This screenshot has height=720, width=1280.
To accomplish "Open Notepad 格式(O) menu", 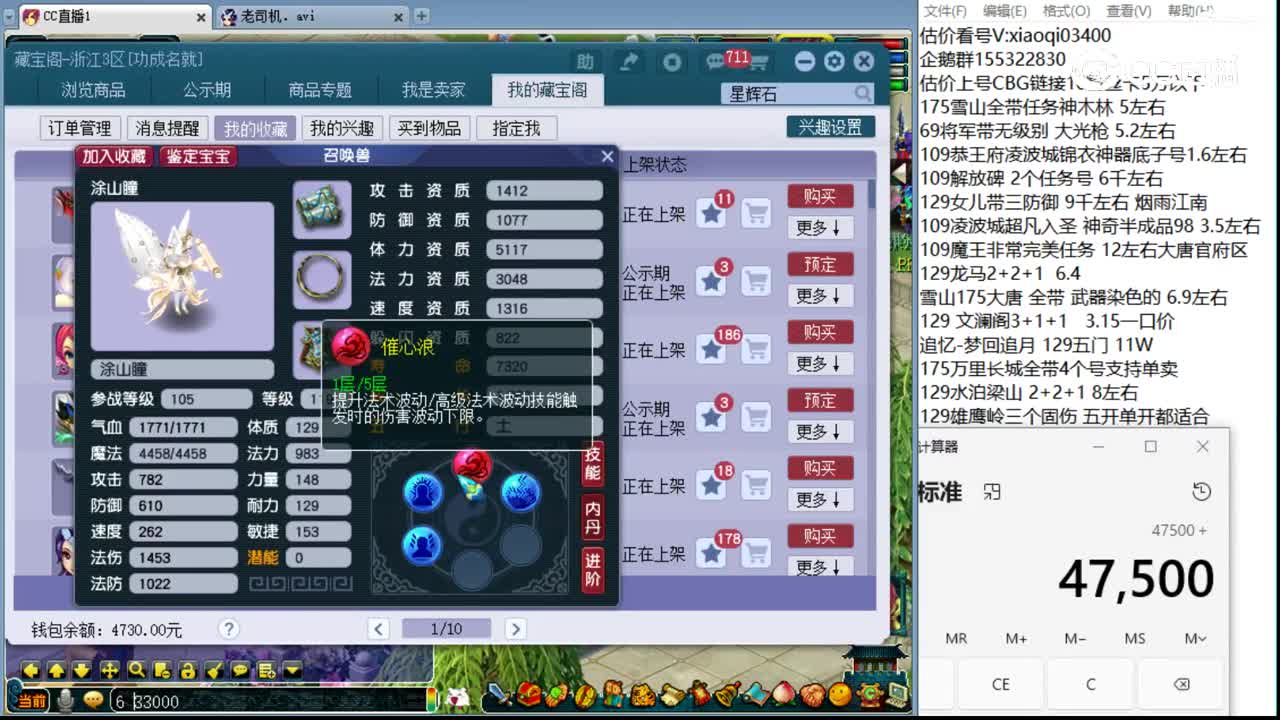I will 1066,11.
